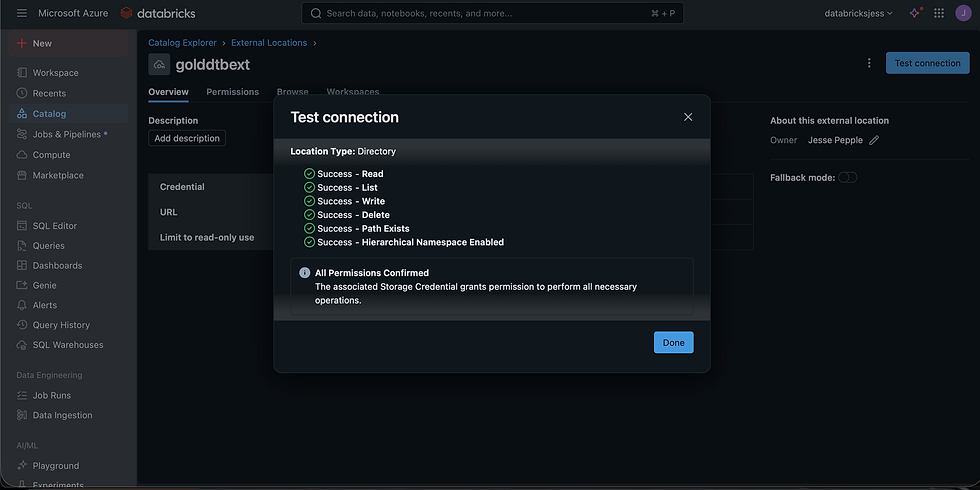980x490 pixels.
Task: Go to External Locations breadcrumb
Action: [270, 43]
